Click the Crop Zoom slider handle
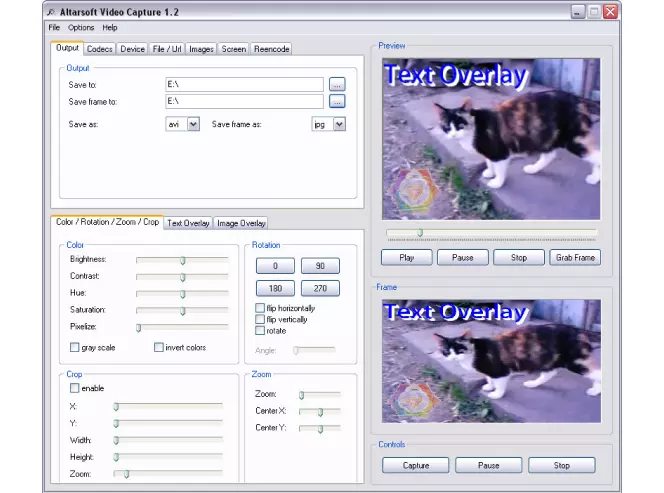664x493 pixels. (x=126, y=474)
